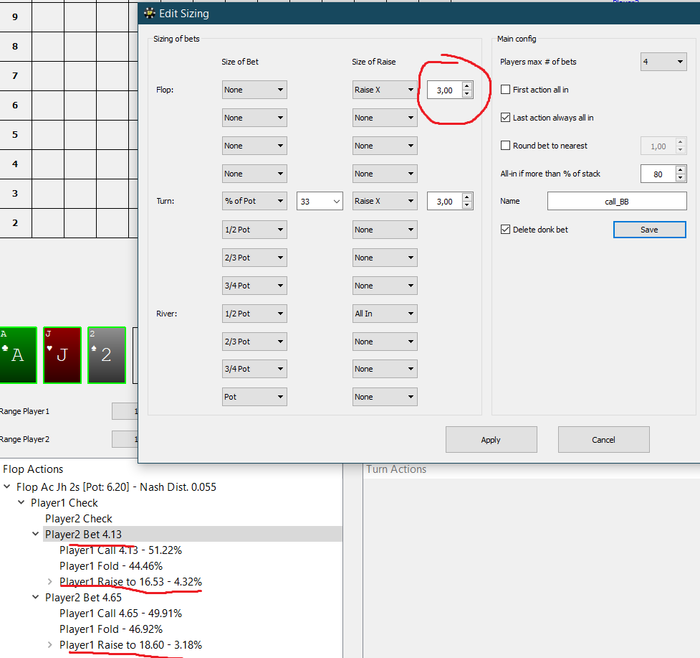Open Turn 33 percent value combo box
The image size is (700, 658).
click(x=320, y=201)
